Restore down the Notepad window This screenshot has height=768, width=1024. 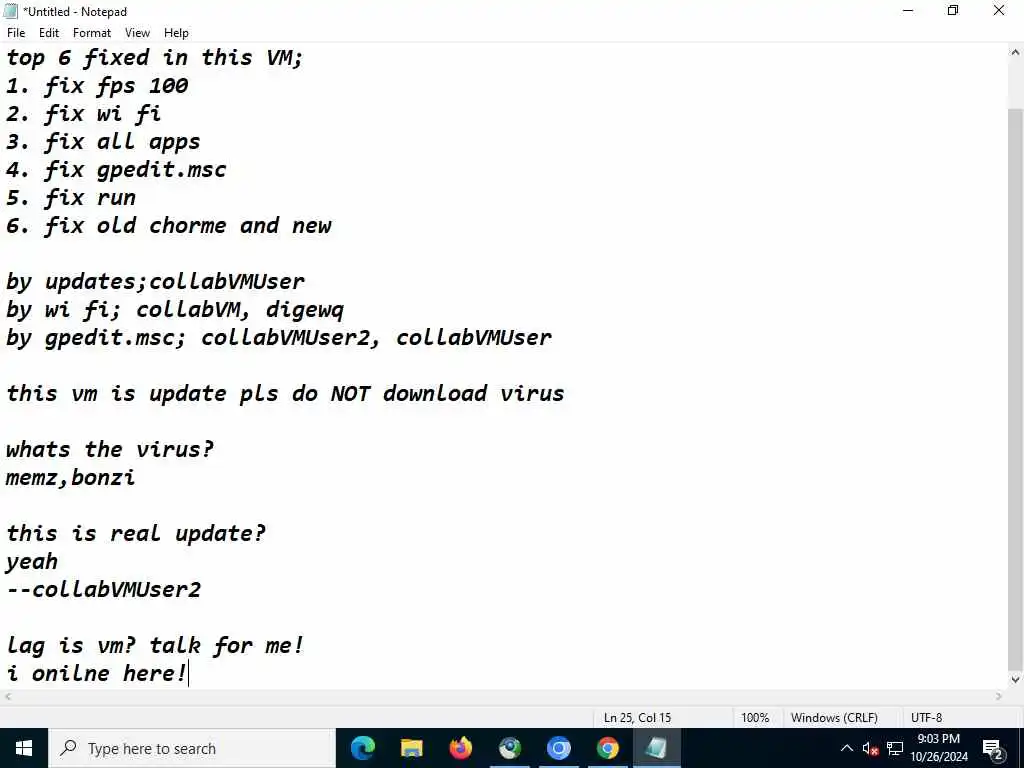953,10
